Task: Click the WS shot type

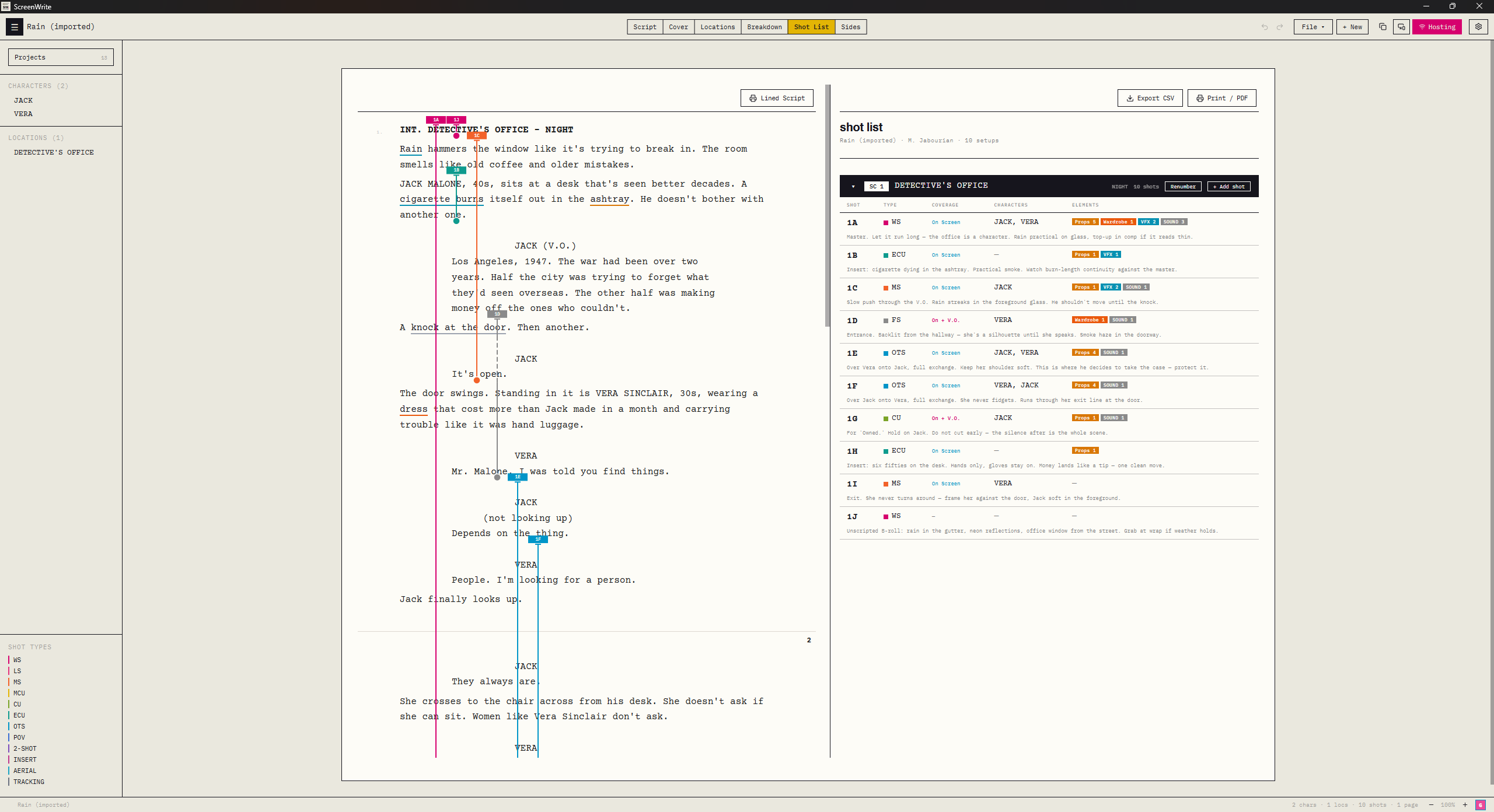Action: [18, 660]
